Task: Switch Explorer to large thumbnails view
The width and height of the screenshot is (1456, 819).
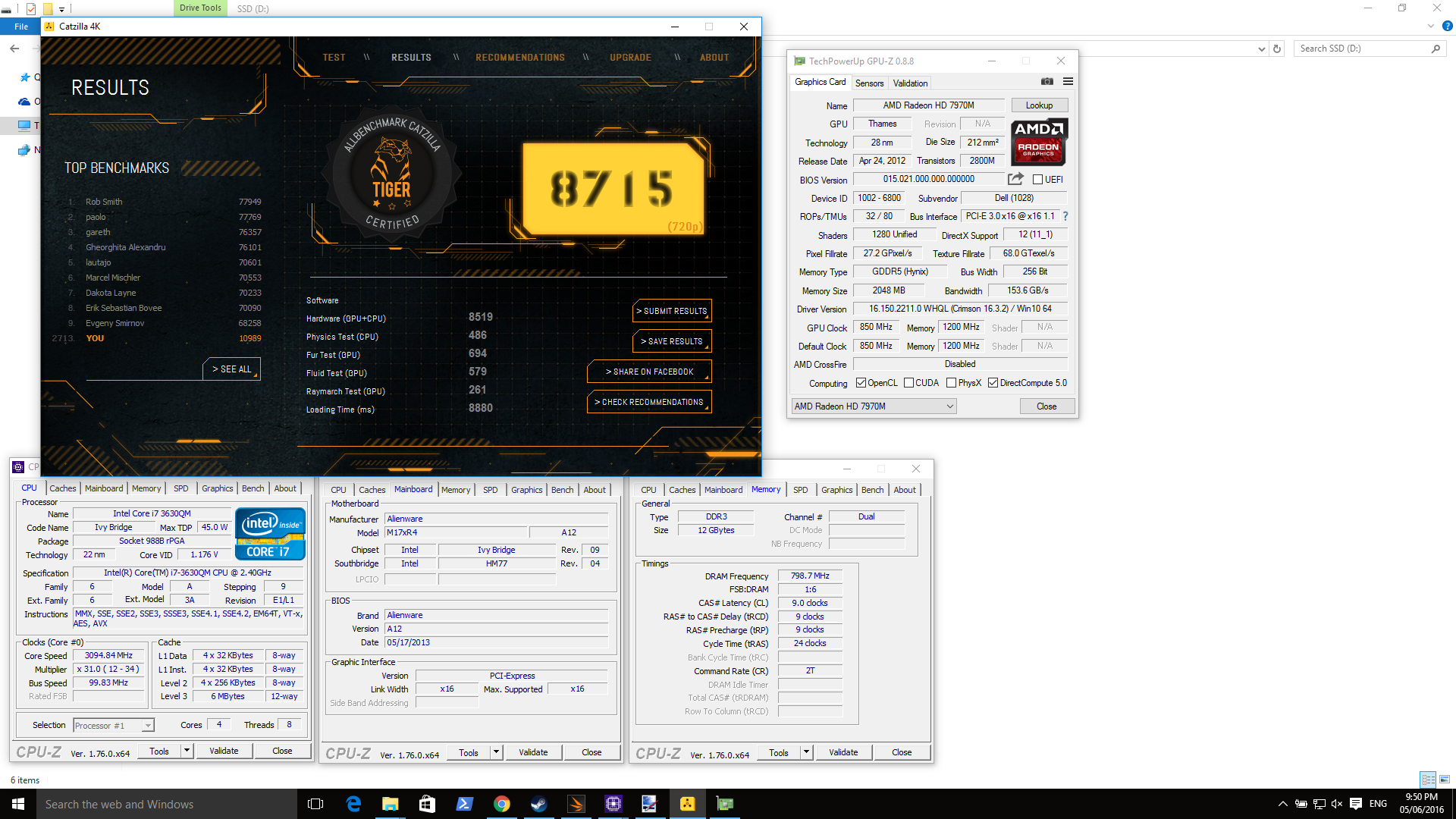Action: 1445,780
